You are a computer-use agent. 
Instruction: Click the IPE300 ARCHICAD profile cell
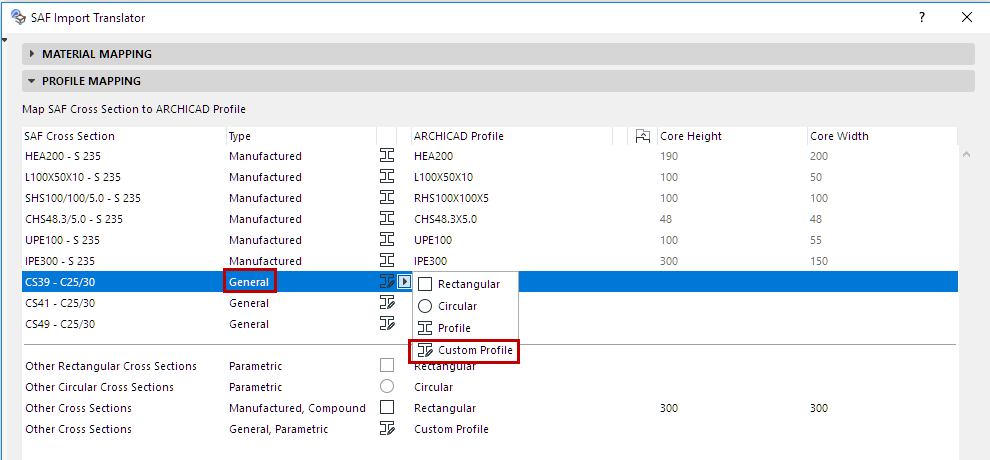431,261
